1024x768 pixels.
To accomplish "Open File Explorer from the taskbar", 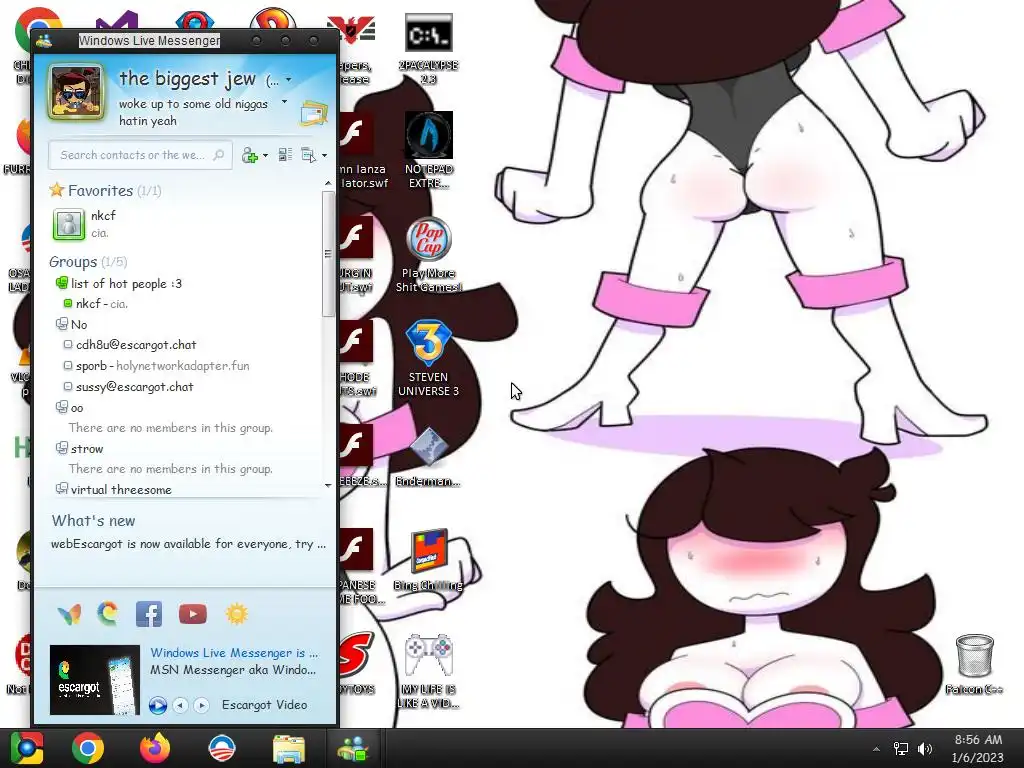I will point(289,748).
